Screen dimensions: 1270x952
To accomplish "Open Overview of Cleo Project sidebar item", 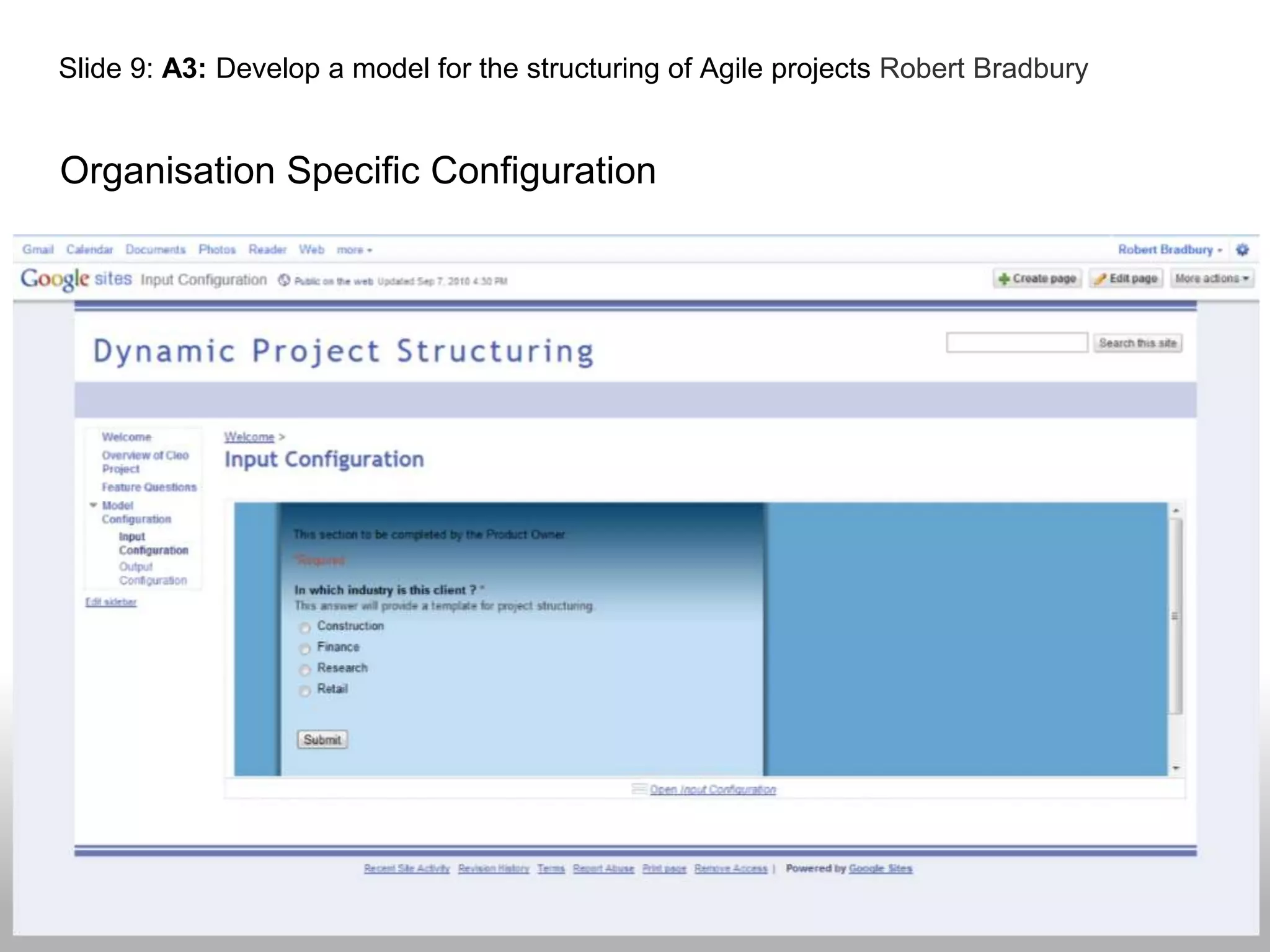I will tap(145, 462).
